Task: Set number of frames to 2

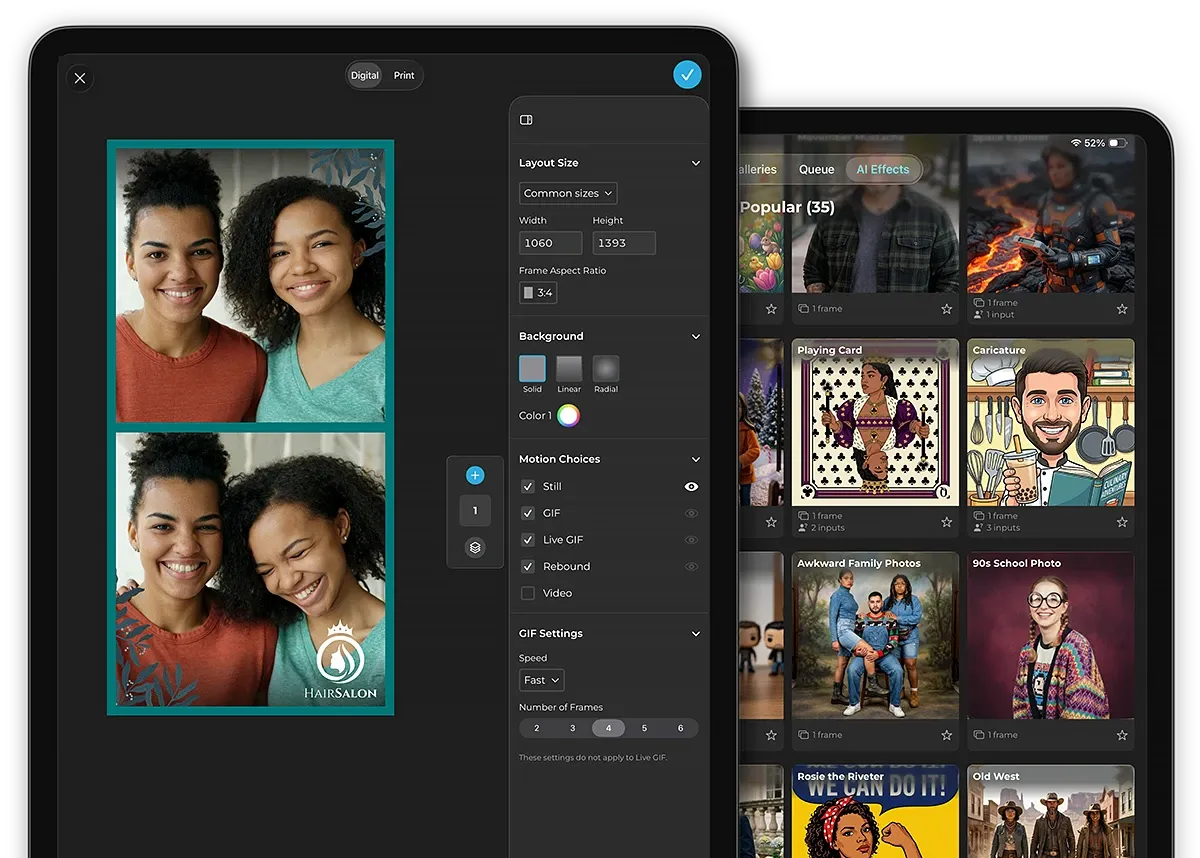Action: point(537,728)
